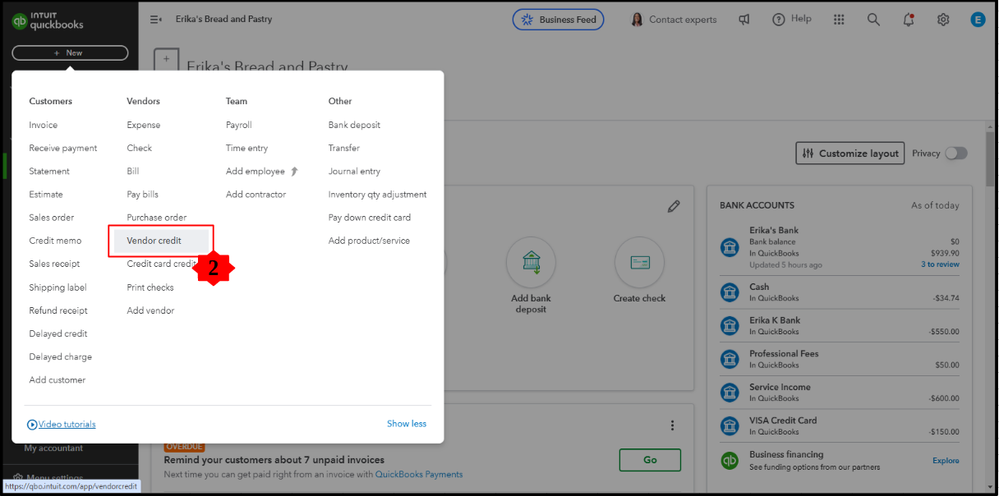Select Delayed credit
999x496 pixels.
coord(58,334)
